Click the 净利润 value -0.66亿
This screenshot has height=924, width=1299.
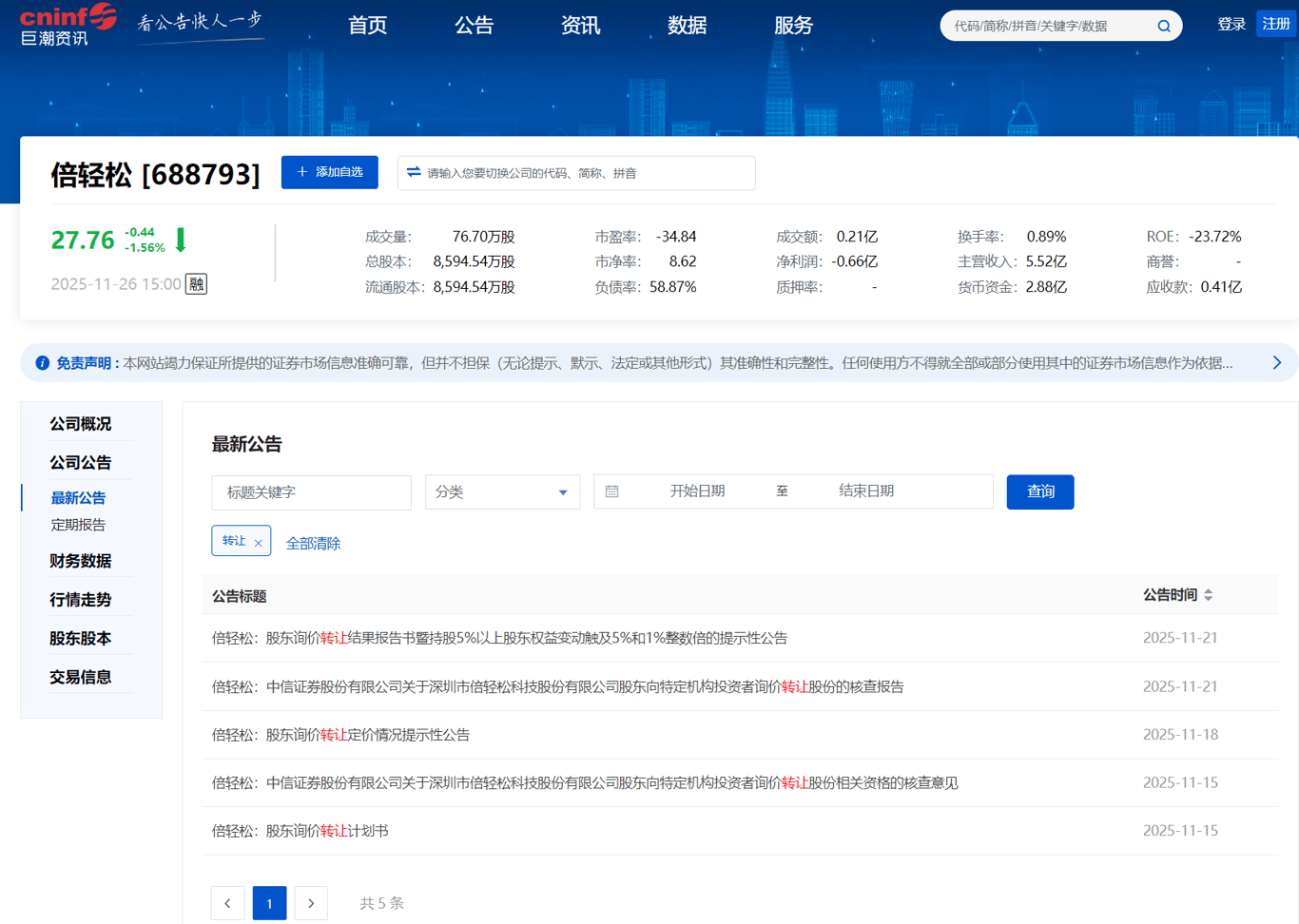point(855,261)
